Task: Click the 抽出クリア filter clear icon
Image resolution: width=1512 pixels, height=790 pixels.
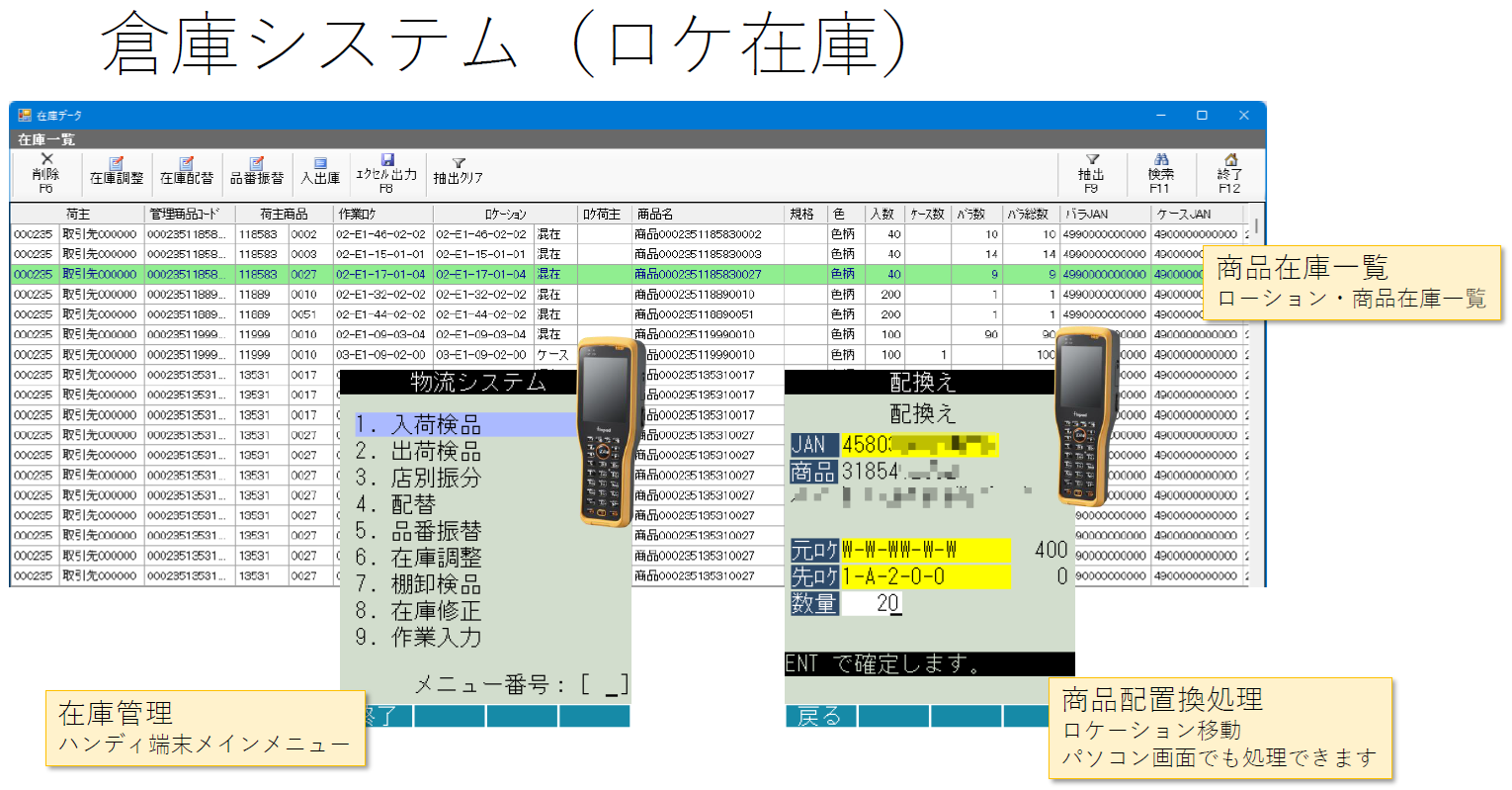Action: pos(458,165)
